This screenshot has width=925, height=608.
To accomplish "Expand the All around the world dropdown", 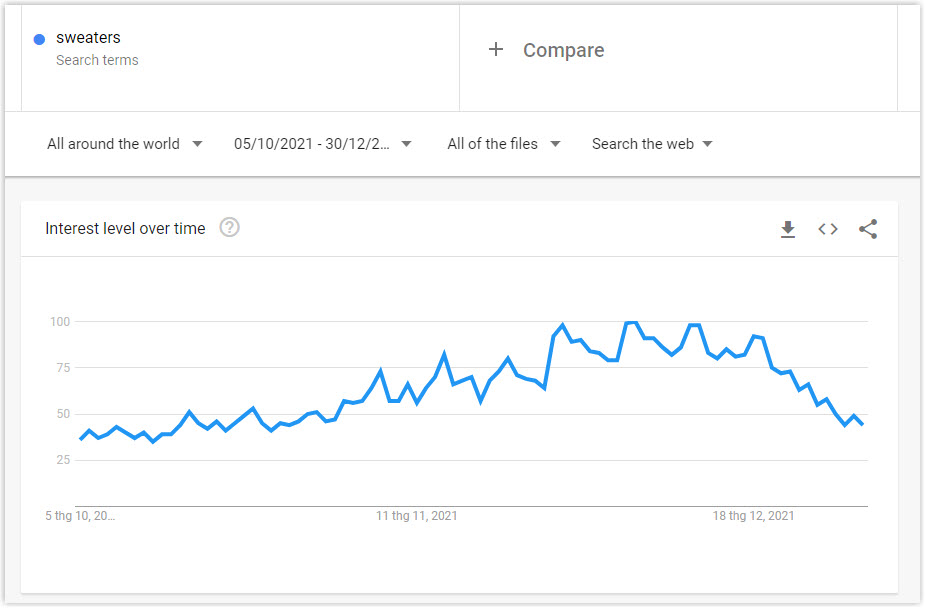I will pos(124,144).
